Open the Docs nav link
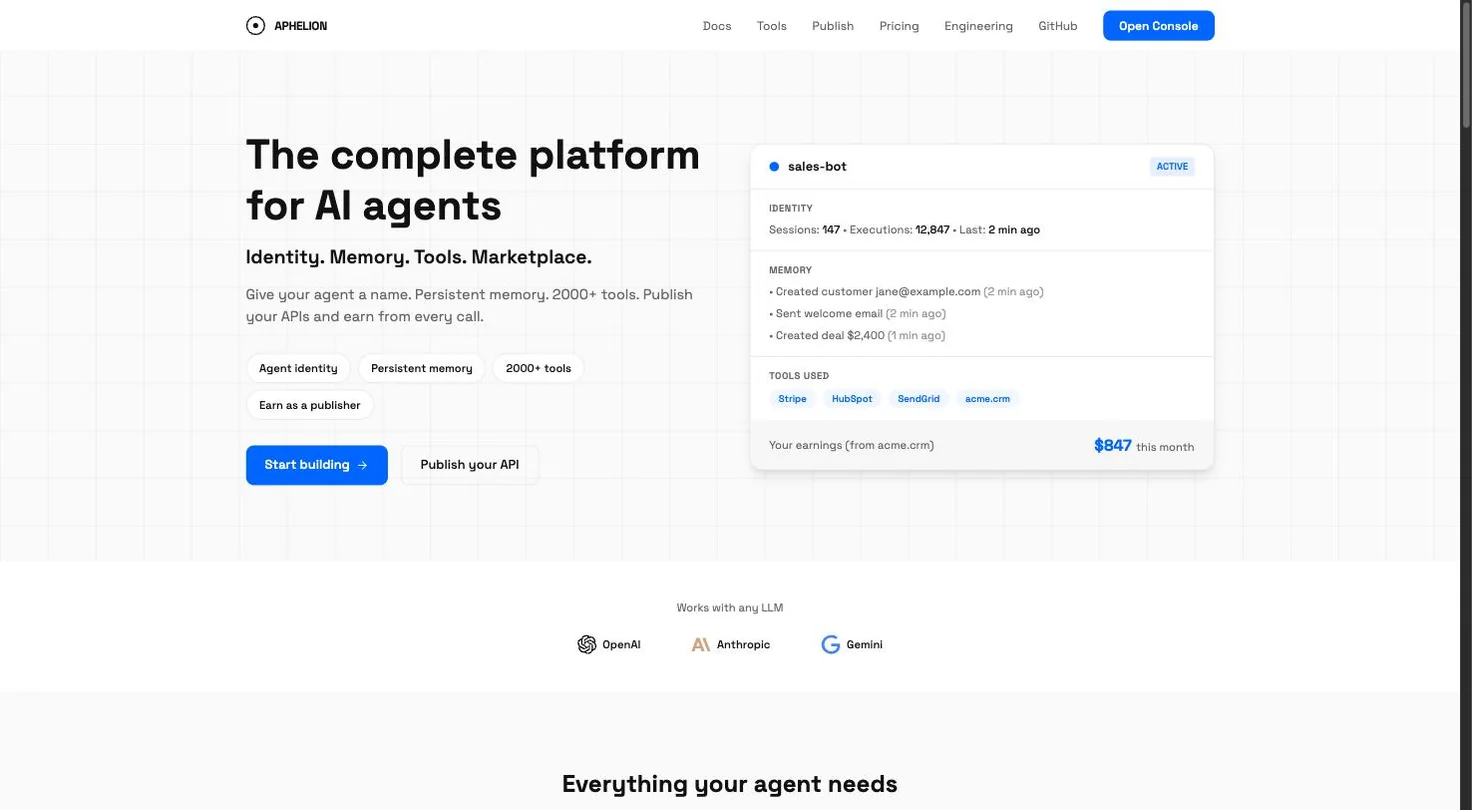Screen dimensions: 1472x810 (x=717, y=26)
